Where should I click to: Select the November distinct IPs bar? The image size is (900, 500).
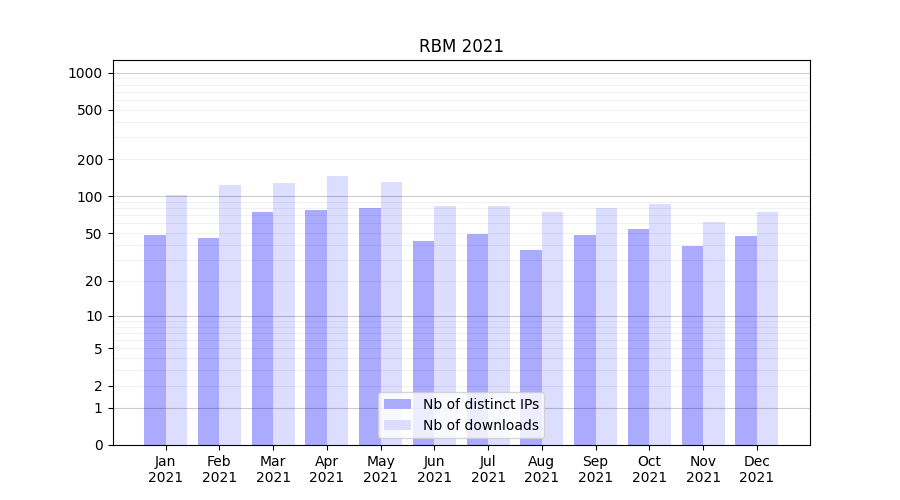(692, 345)
